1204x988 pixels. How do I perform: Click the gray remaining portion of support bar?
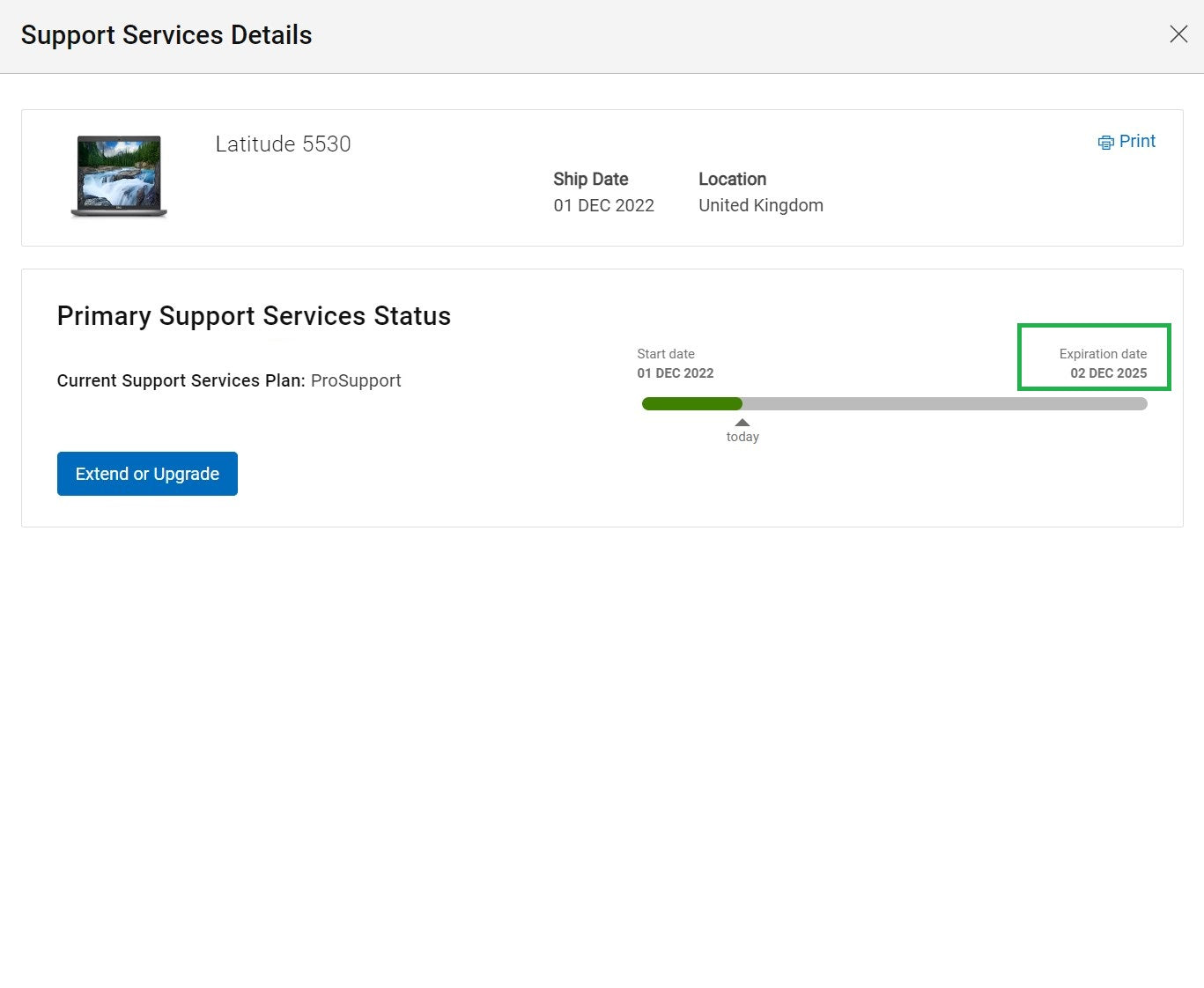tap(942, 403)
